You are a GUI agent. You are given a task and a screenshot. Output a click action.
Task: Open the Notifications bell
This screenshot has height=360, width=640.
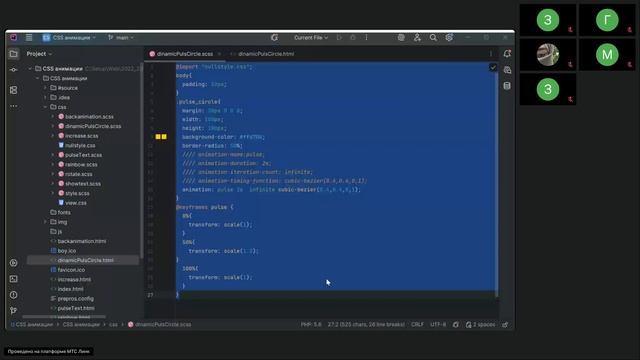pyautogui.click(x=507, y=53)
